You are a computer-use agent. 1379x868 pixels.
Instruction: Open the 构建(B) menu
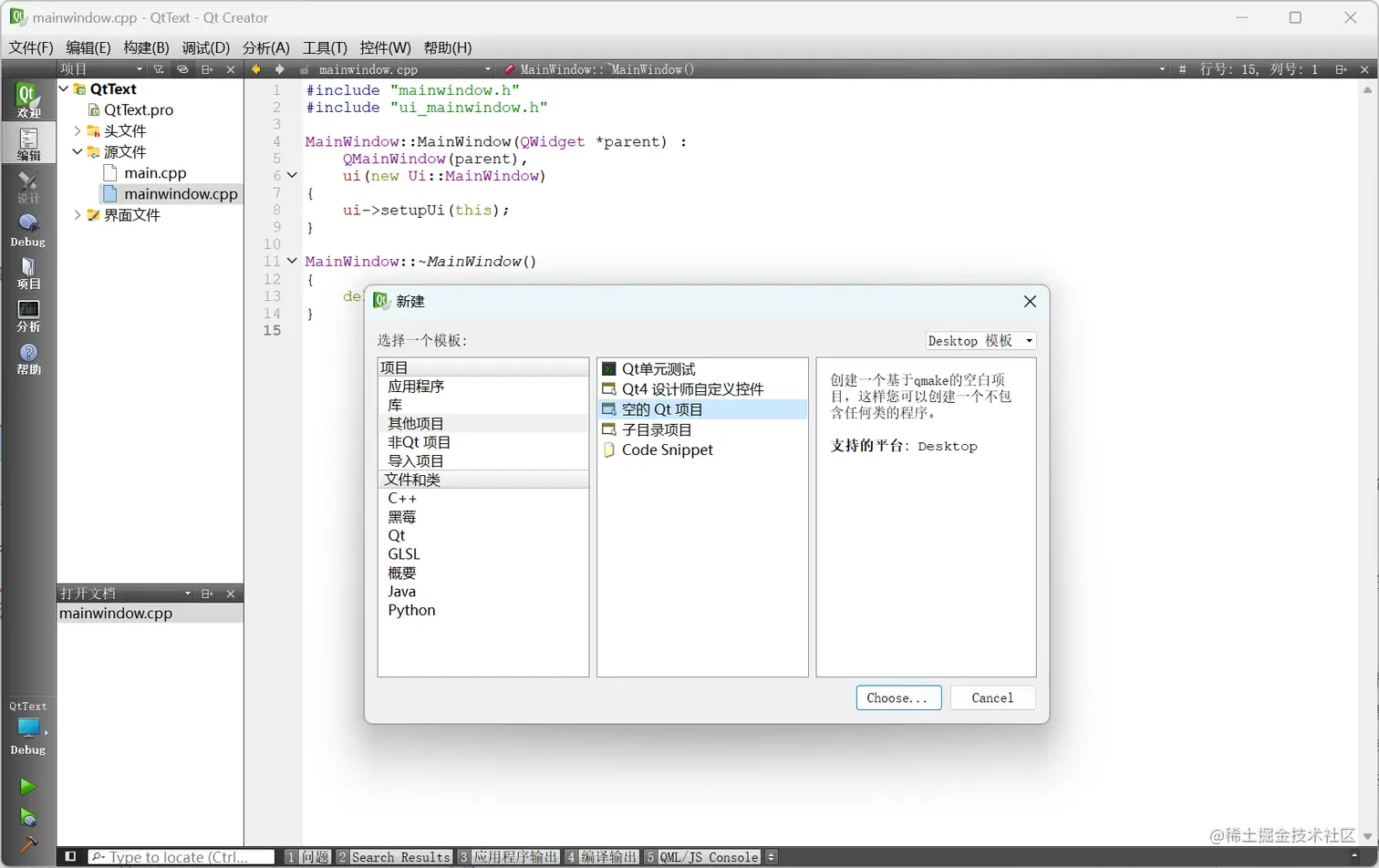coord(146,47)
